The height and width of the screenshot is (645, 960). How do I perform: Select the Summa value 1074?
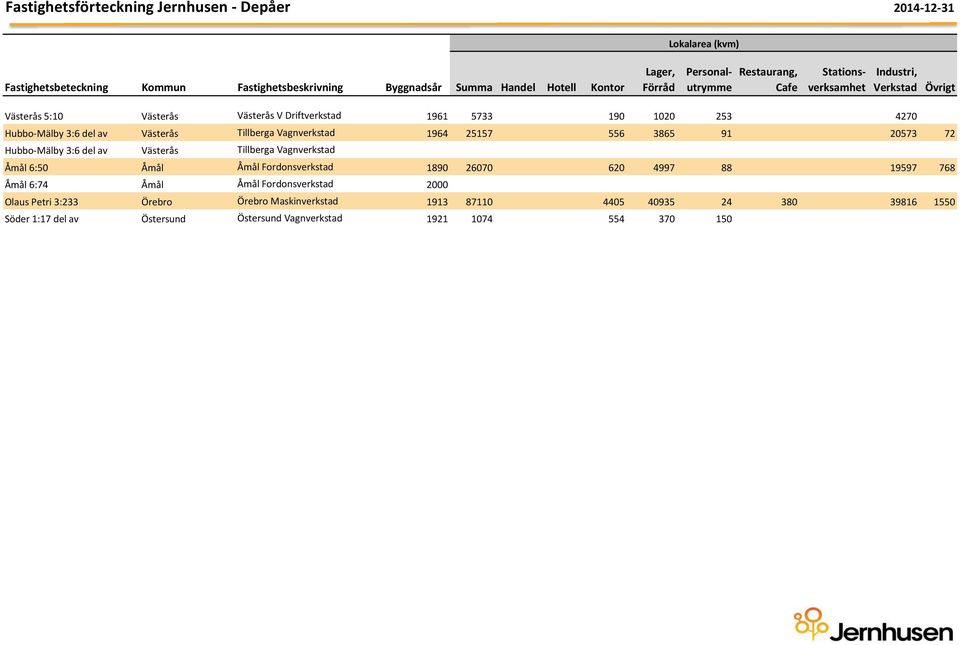click(x=482, y=219)
